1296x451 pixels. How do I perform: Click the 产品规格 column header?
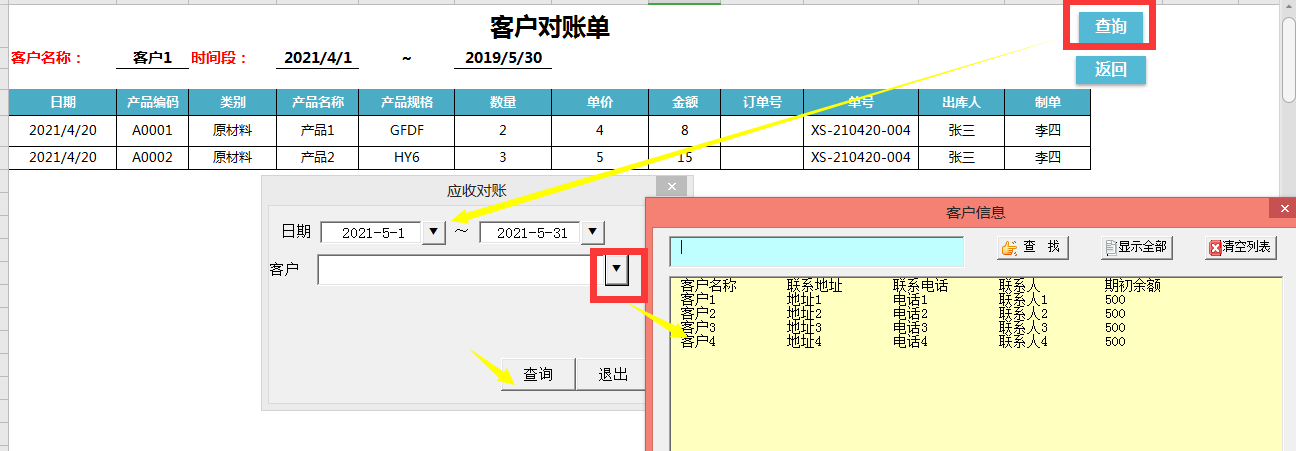click(407, 102)
